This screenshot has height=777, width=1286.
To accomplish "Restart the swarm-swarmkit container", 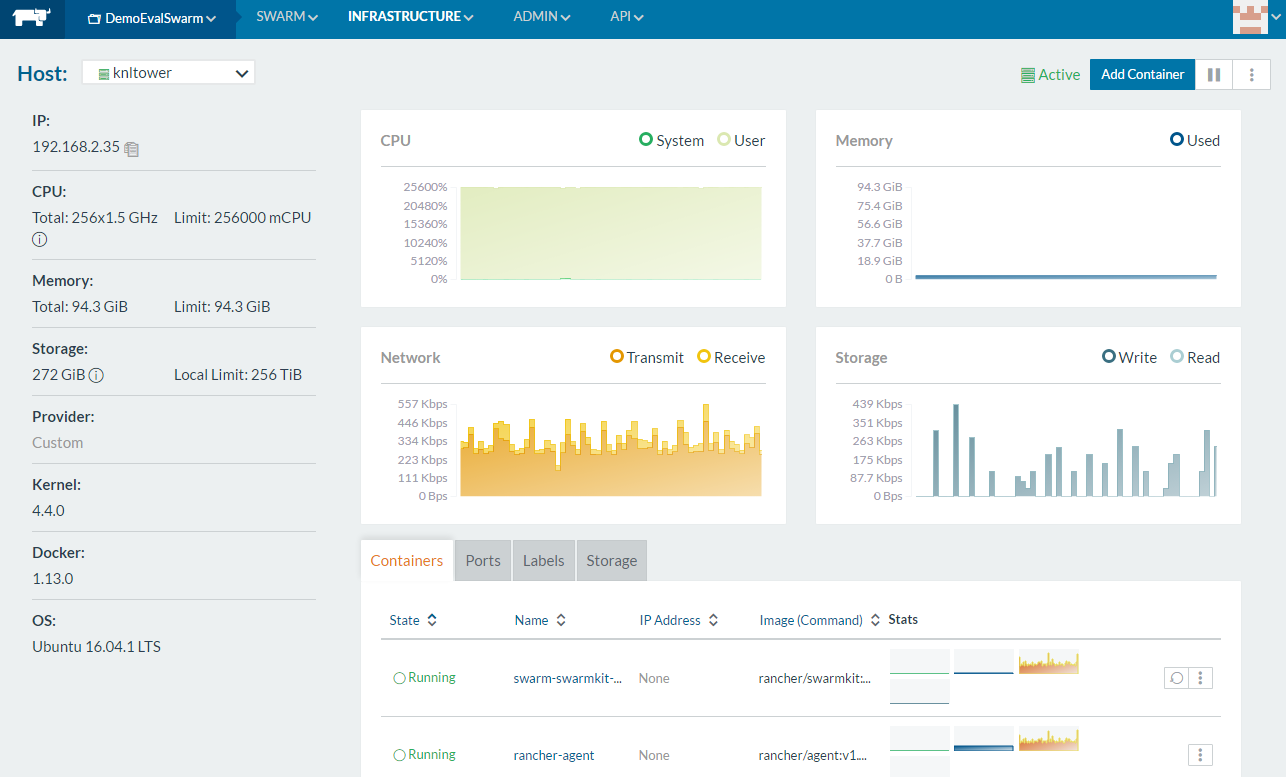I will pyautogui.click(x=1176, y=678).
